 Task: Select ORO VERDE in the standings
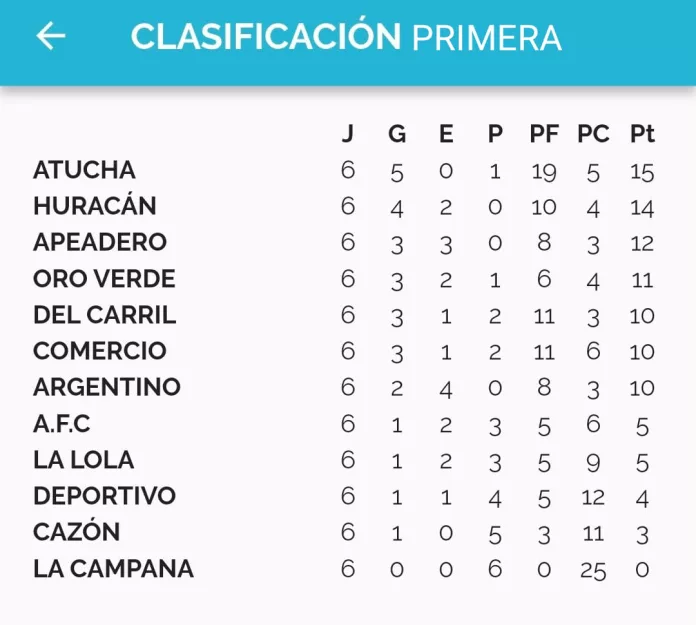point(104,278)
